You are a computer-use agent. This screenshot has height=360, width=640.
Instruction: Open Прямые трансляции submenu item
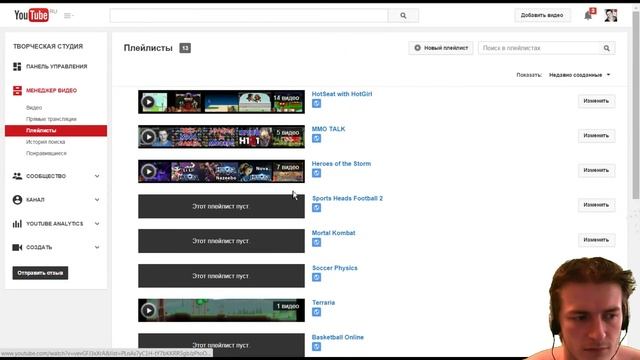pos(51,119)
